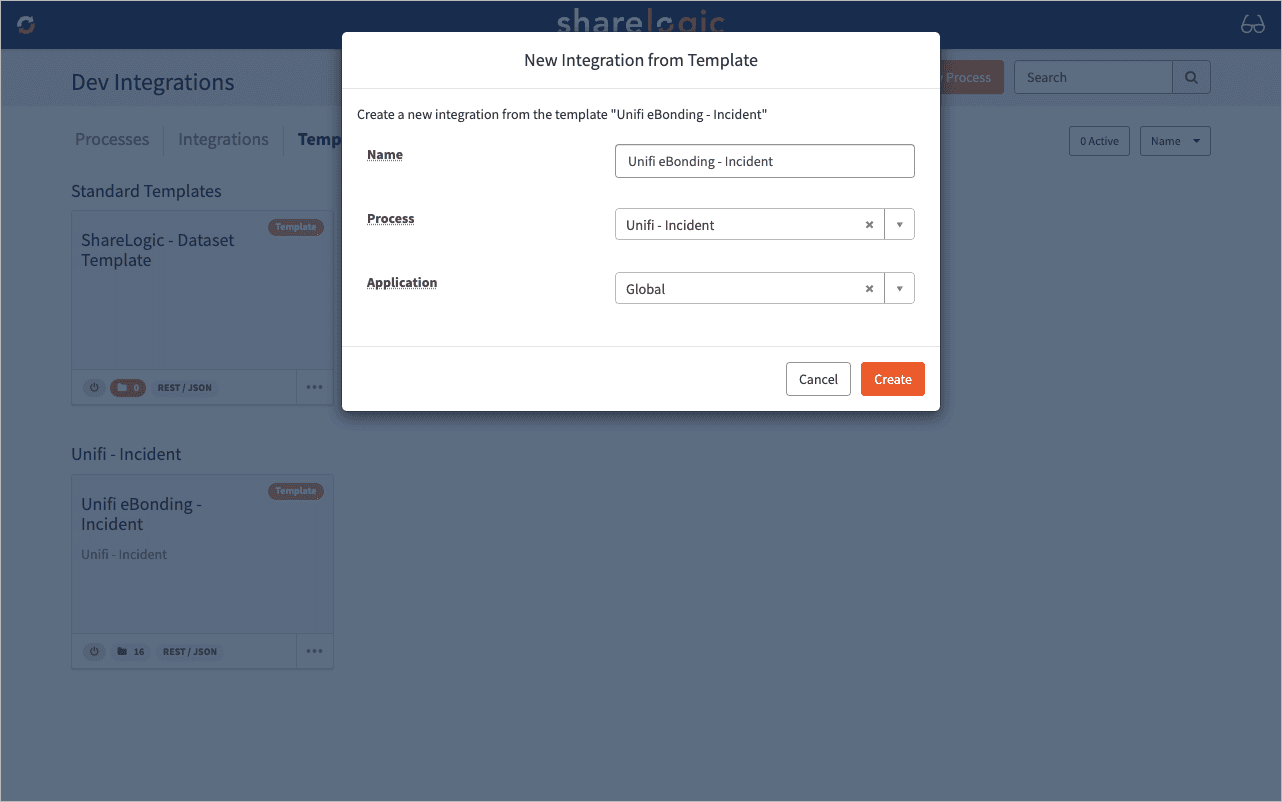Open more options on ShareLogic Dataset Template card

[x=314, y=387]
